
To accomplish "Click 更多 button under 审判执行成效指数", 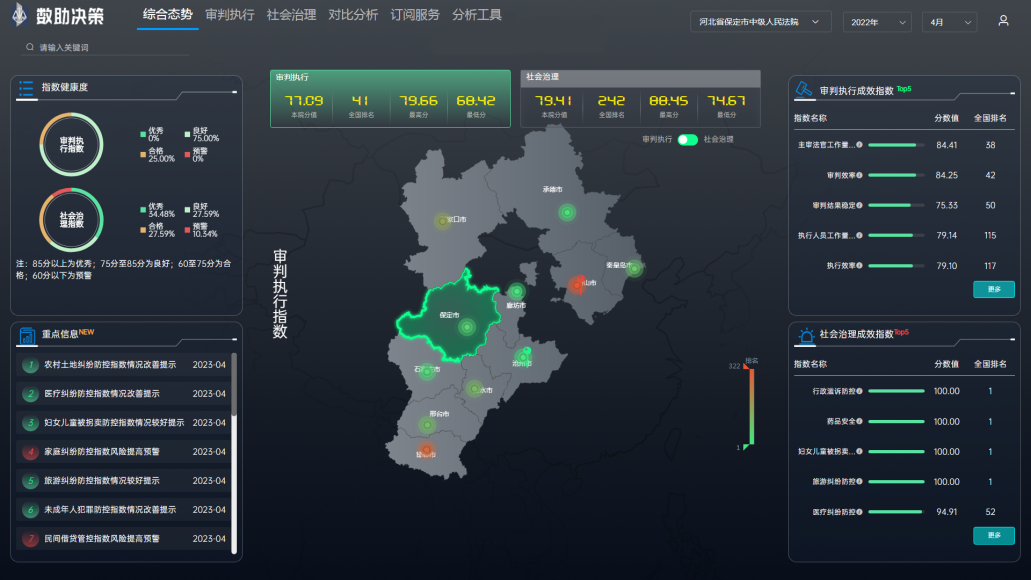I will pyautogui.click(x=993, y=290).
